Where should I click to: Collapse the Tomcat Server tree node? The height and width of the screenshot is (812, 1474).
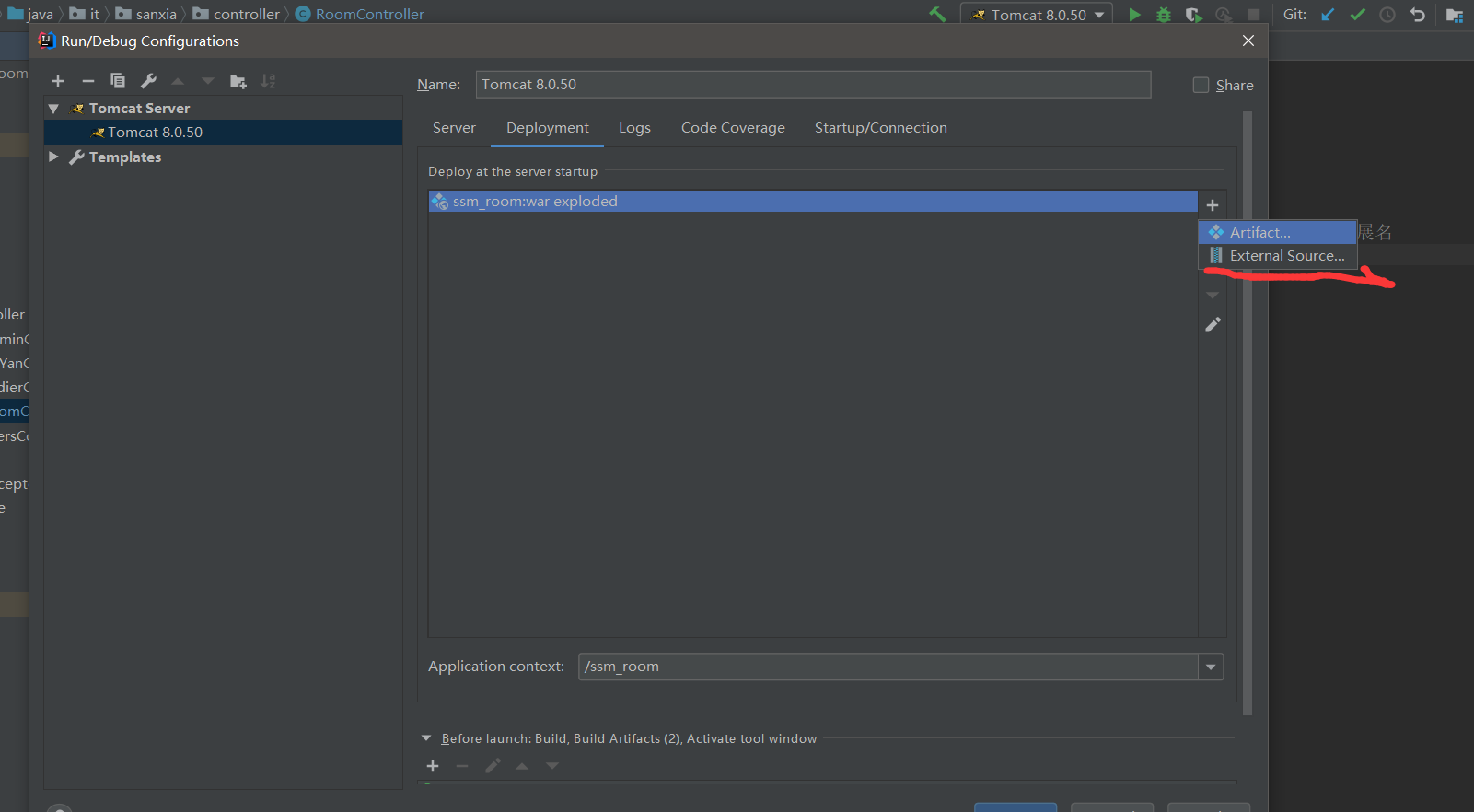[x=53, y=109]
